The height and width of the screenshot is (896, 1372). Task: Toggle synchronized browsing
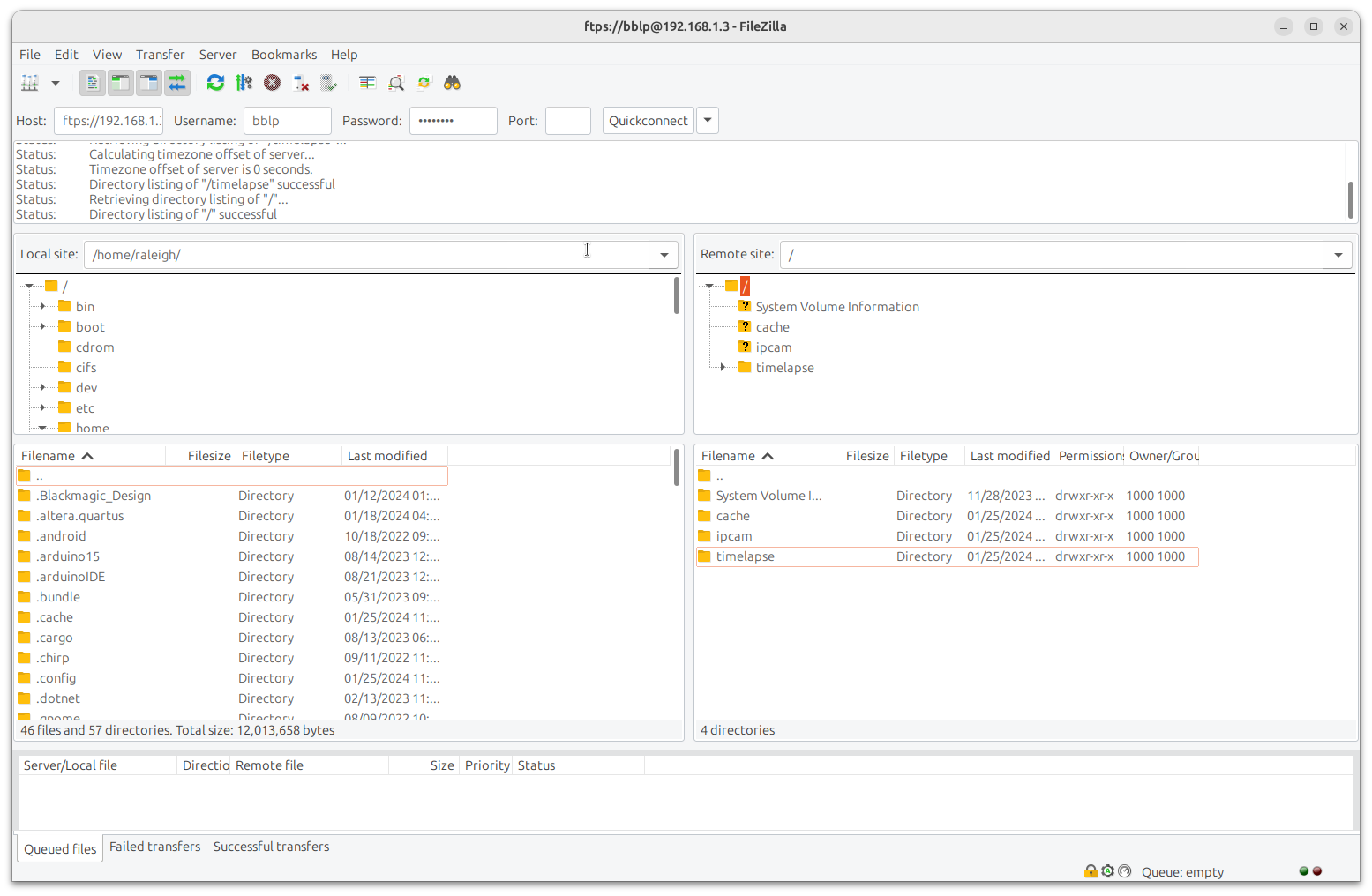point(424,82)
